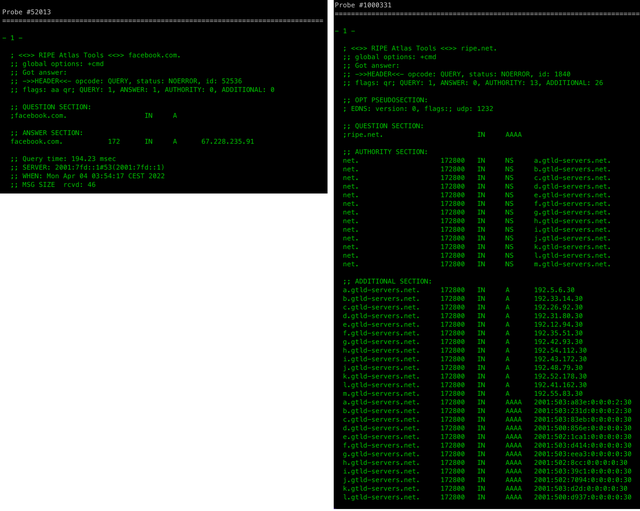Click the AAAA address 2001:502:7094:0:0:0:0:30

pos(582,480)
